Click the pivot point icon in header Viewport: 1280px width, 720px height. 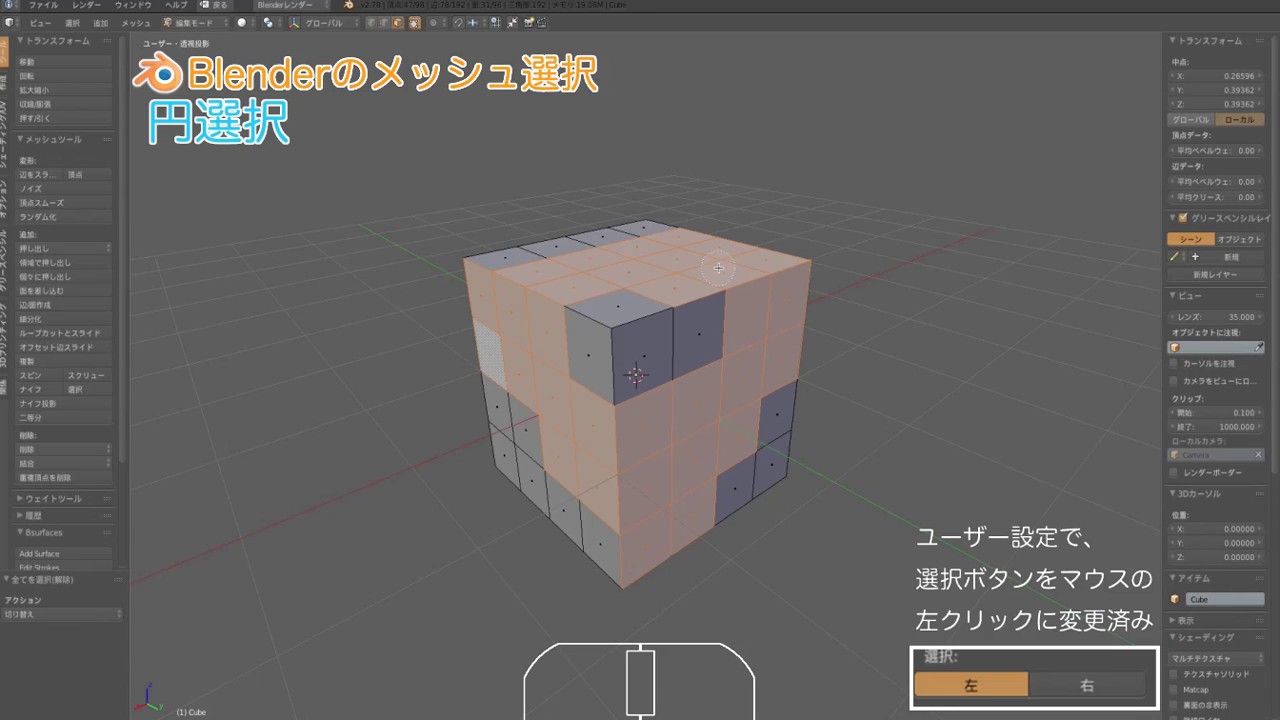tap(268, 22)
